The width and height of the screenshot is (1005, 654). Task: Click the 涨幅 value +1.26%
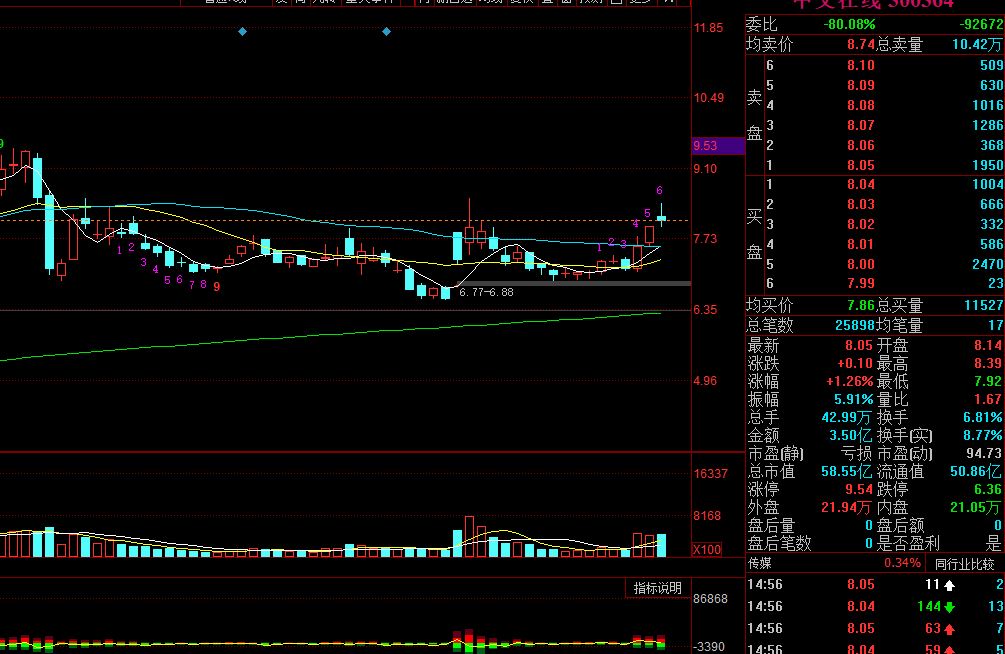850,382
